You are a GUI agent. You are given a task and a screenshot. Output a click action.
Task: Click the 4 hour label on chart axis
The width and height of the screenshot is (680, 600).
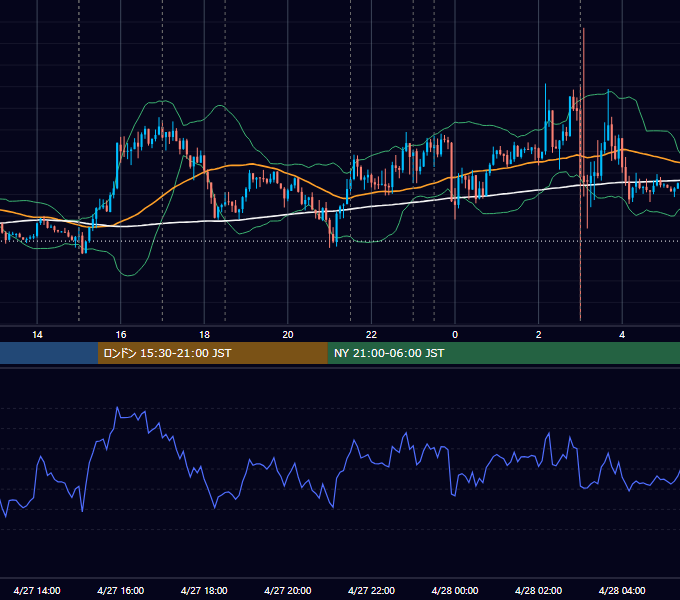(622, 335)
